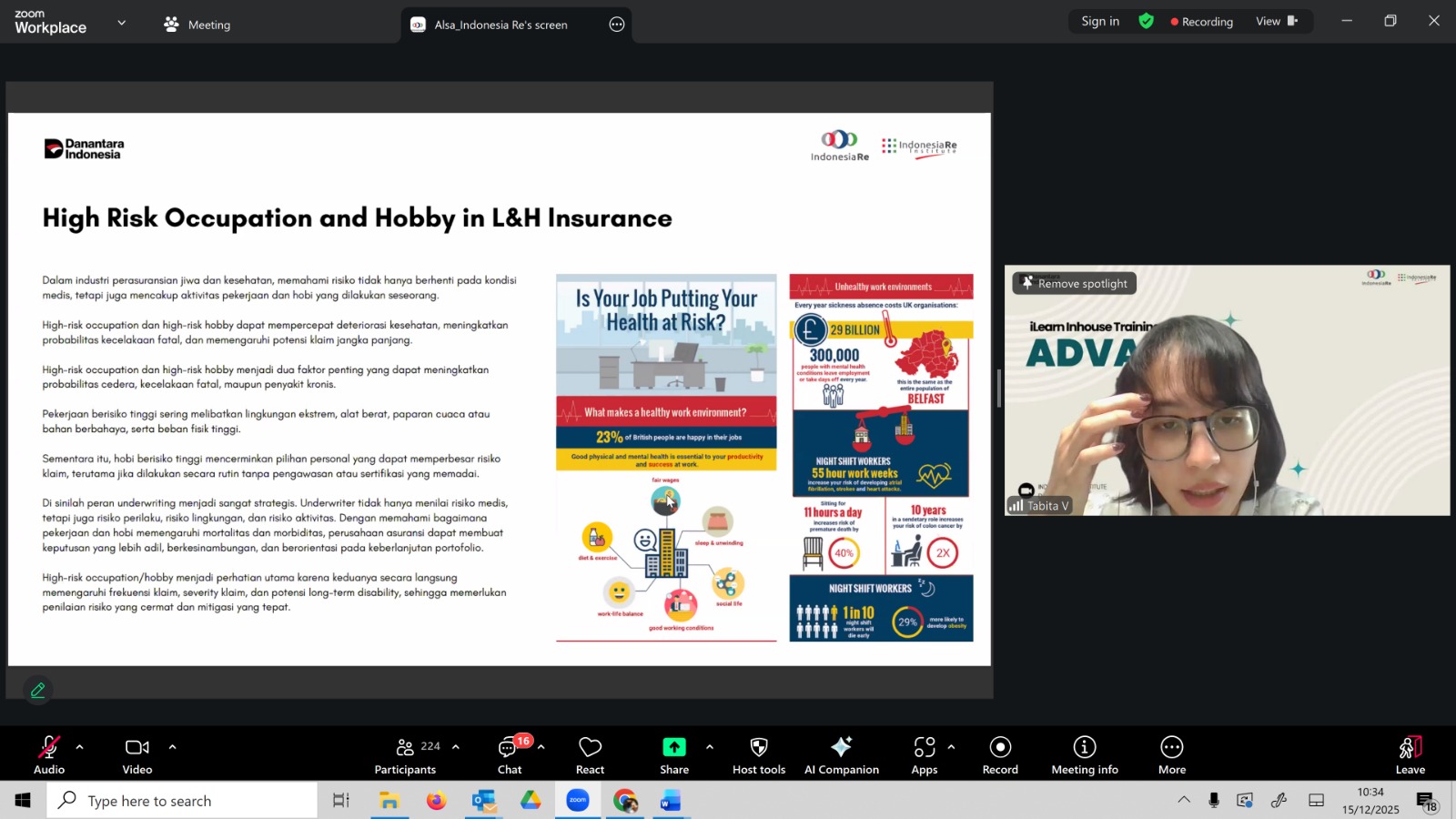Open the Apps panel
Viewport: 1456px width, 819px height.
(925, 755)
